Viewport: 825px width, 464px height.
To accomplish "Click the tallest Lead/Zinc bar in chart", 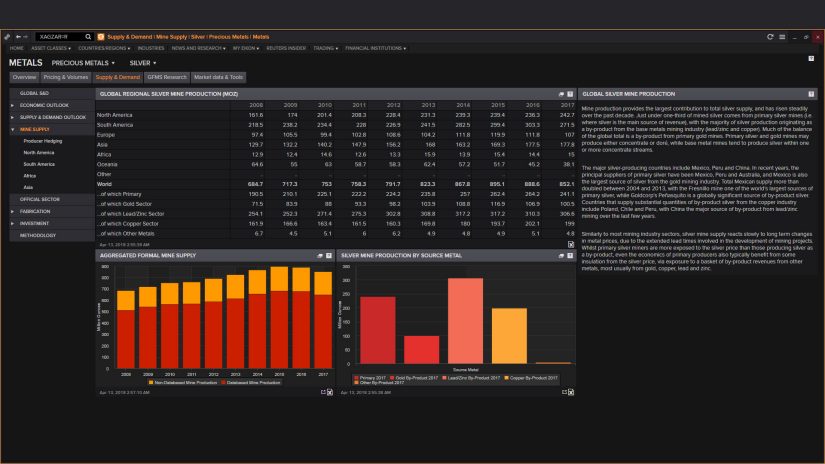I will [x=465, y=321].
